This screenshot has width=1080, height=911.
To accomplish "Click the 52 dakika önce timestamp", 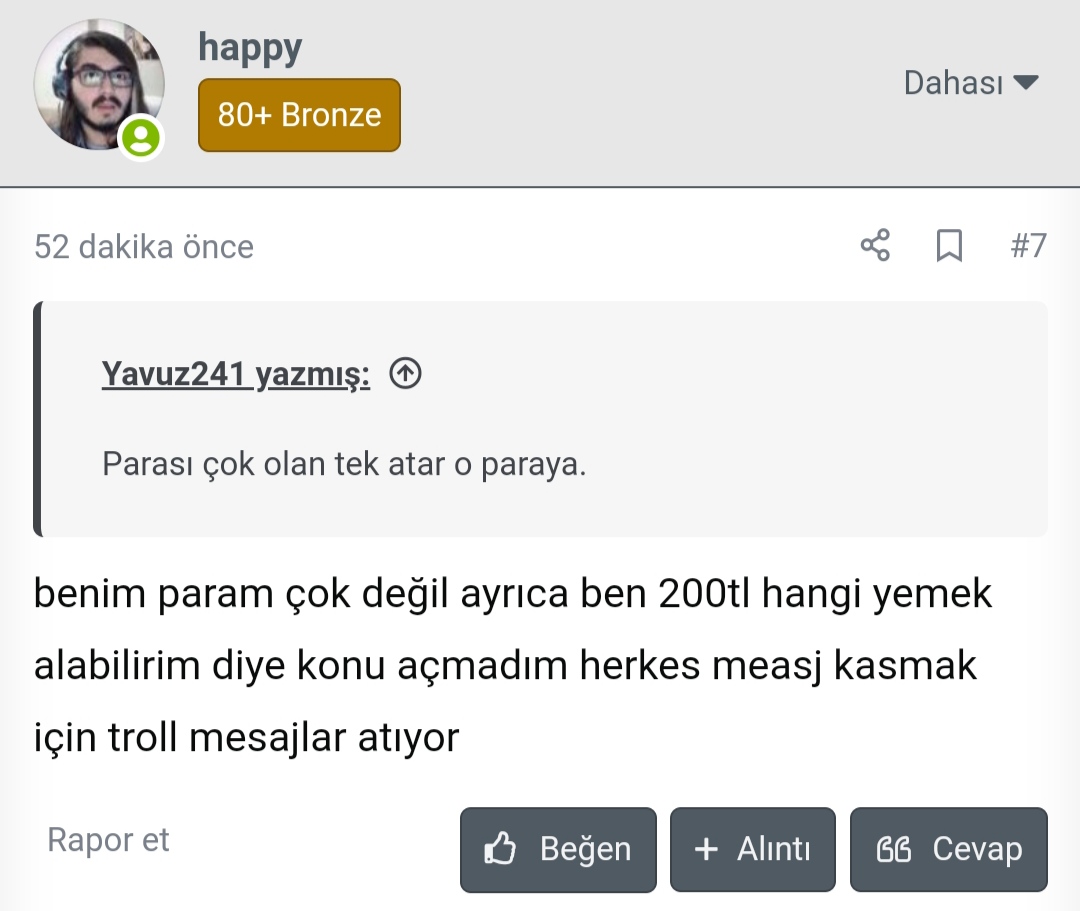I will click(144, 246).
